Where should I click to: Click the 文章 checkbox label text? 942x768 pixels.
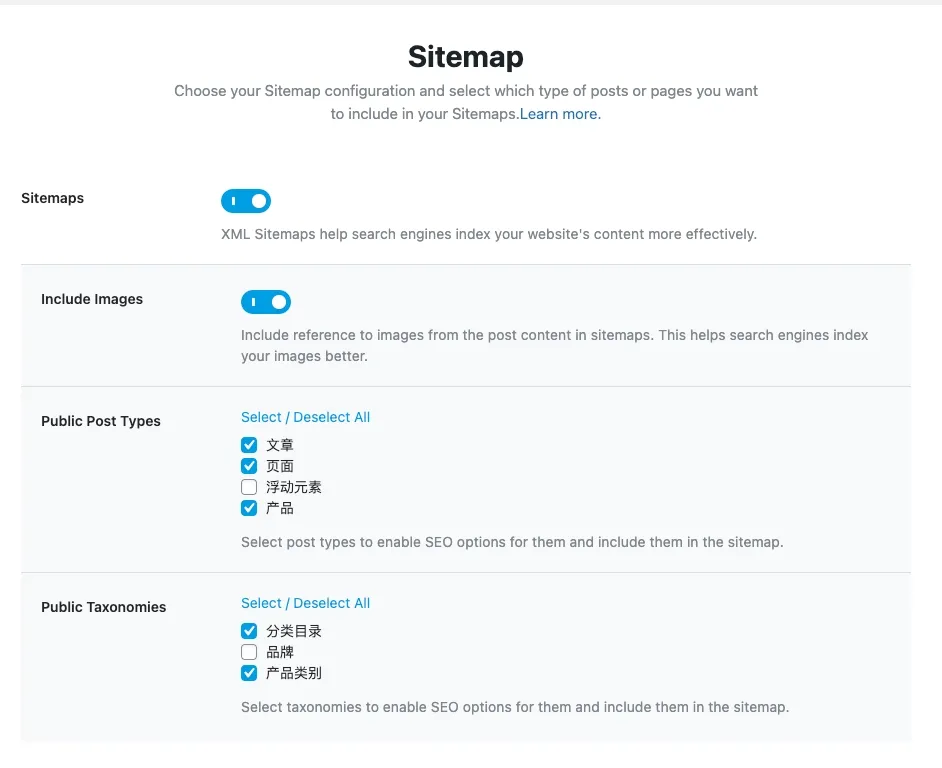[x=280, y=445]
